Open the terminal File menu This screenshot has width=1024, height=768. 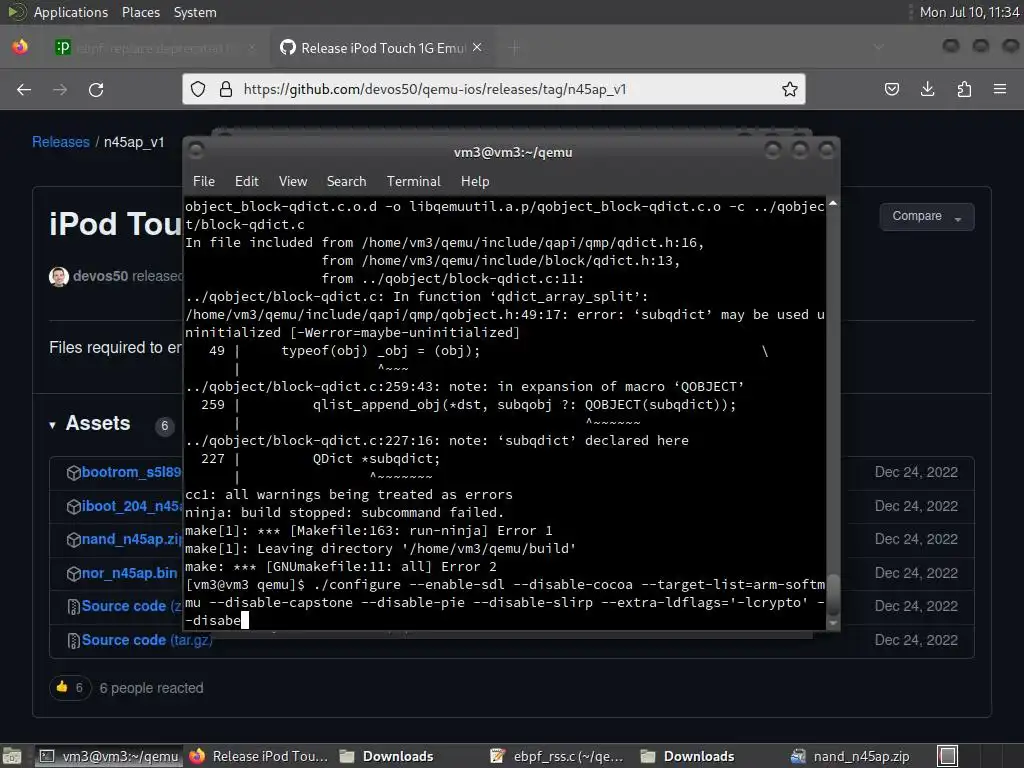point(204,182)
